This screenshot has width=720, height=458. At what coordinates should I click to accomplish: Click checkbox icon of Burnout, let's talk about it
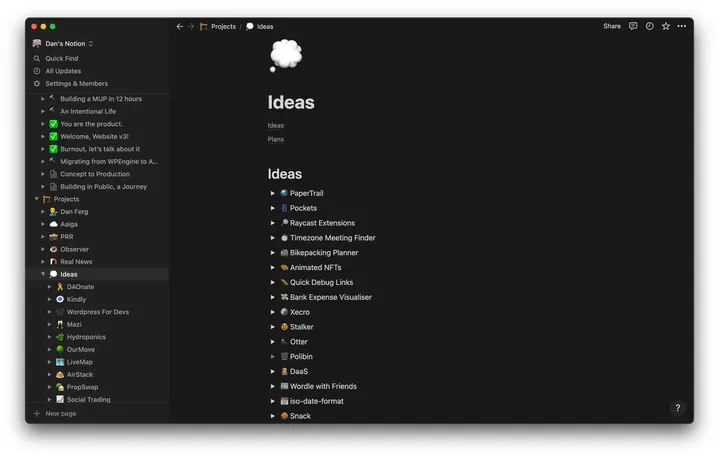(53, 149)
